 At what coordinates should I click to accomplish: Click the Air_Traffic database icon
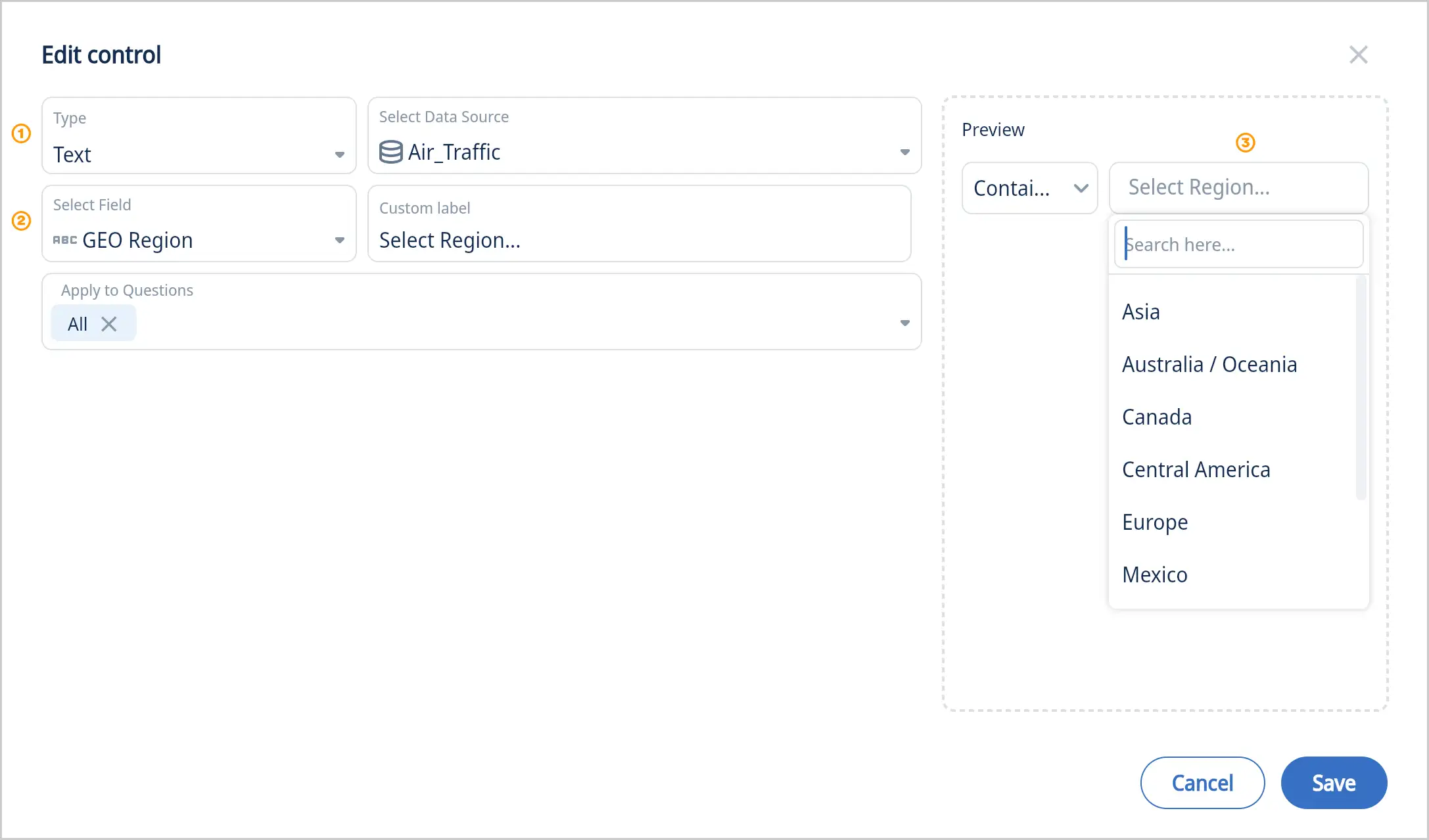390,152
